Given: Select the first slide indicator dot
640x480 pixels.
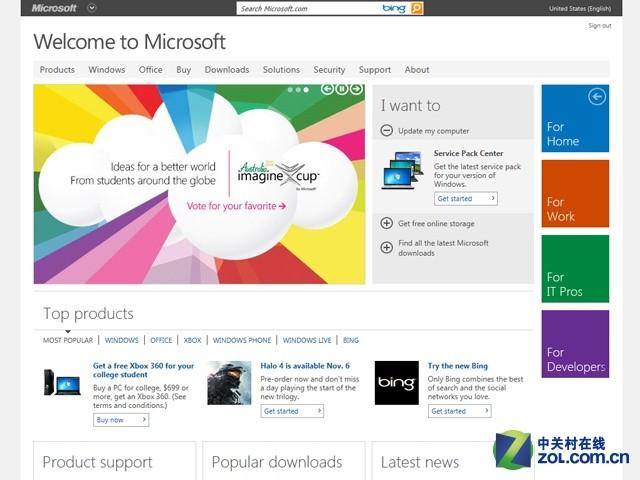Looking at the screenshot, I should [x=290, y=89].
